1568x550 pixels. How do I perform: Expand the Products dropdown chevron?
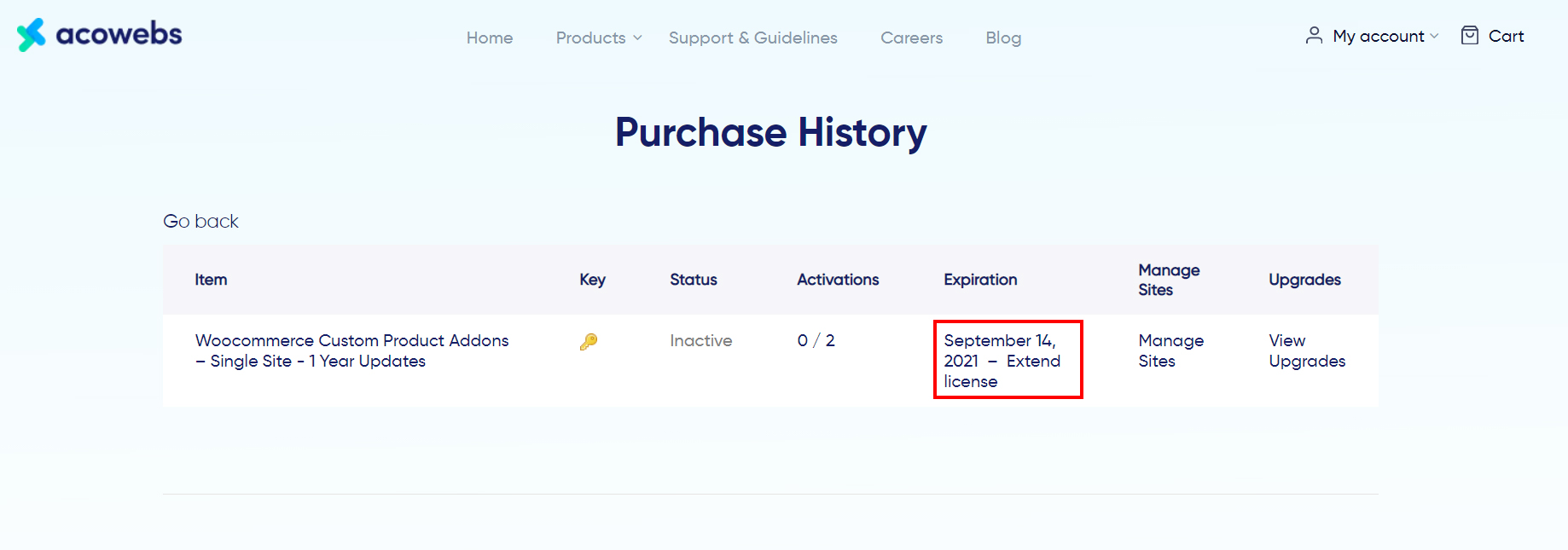(637, 38)
